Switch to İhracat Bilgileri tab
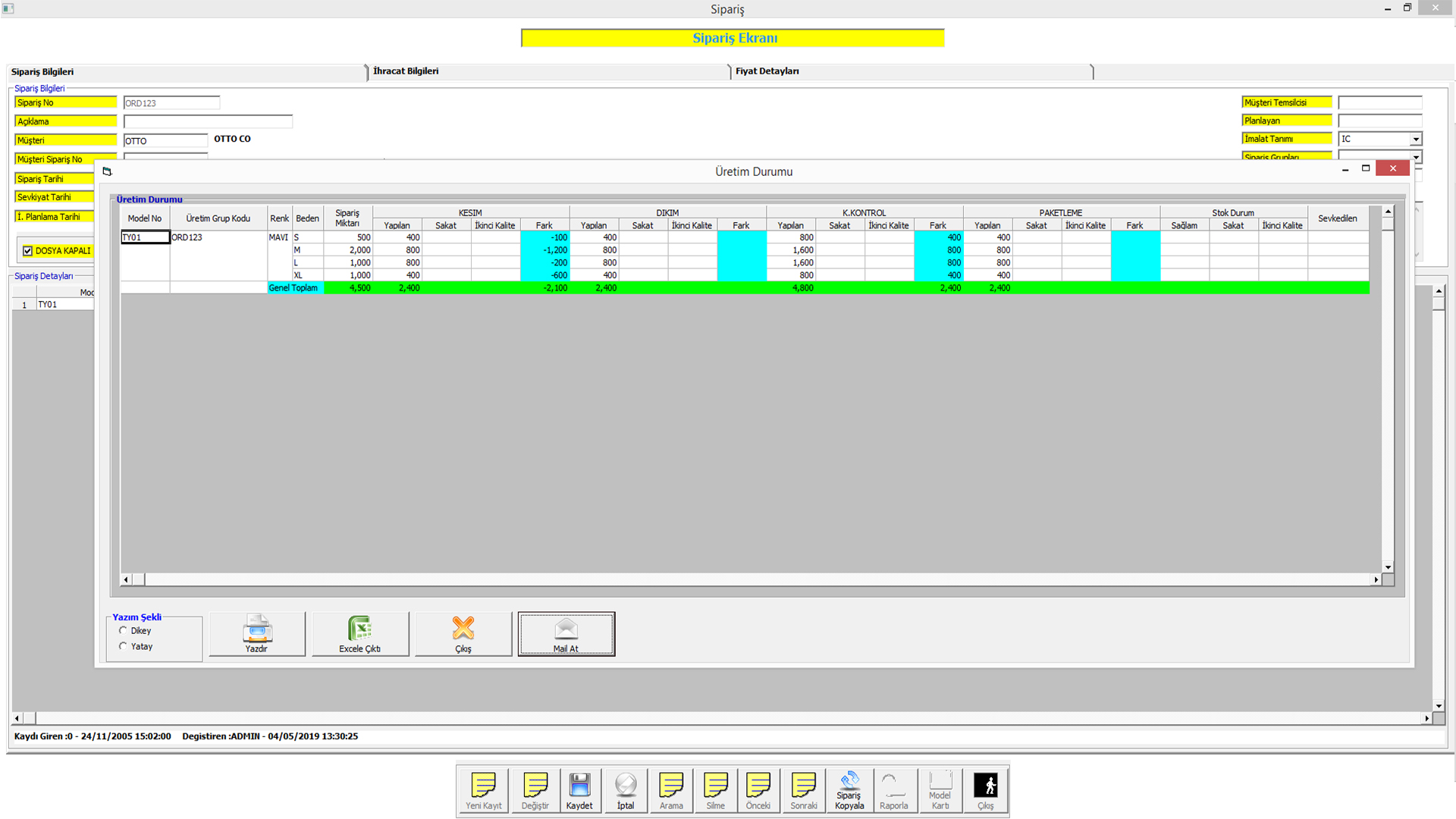1456x819 pixels. pos(406,71)
